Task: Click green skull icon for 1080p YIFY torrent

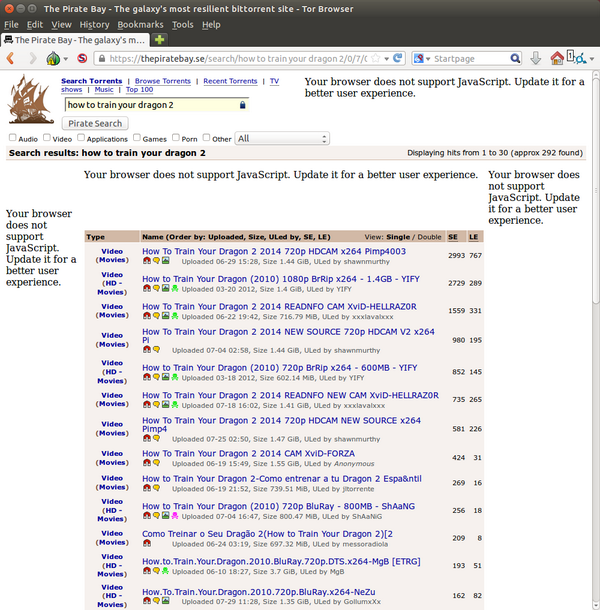Action: [x=175, y=288]
